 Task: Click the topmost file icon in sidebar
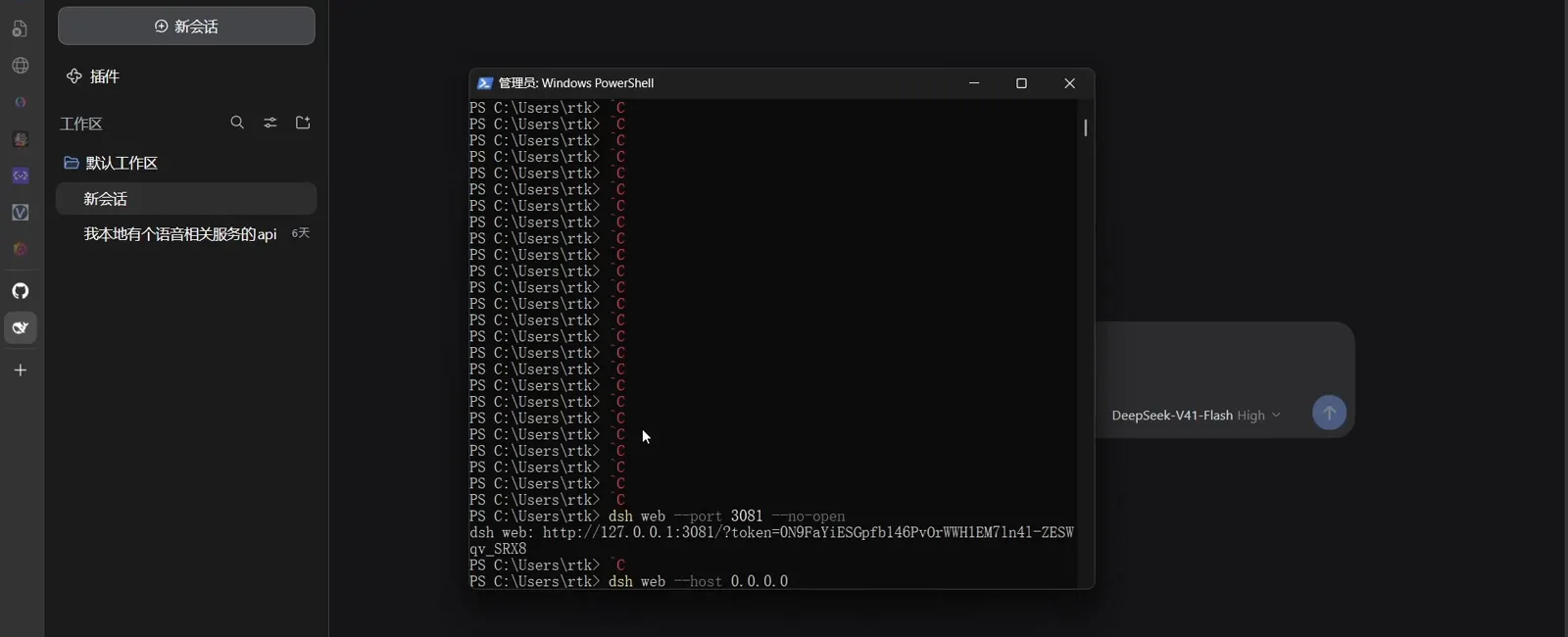click(21, 28)
